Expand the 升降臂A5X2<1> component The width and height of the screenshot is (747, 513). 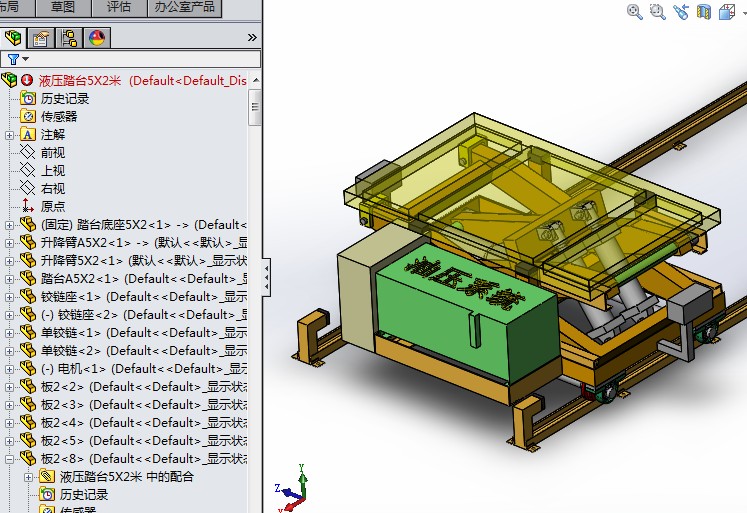pos(9,243)
